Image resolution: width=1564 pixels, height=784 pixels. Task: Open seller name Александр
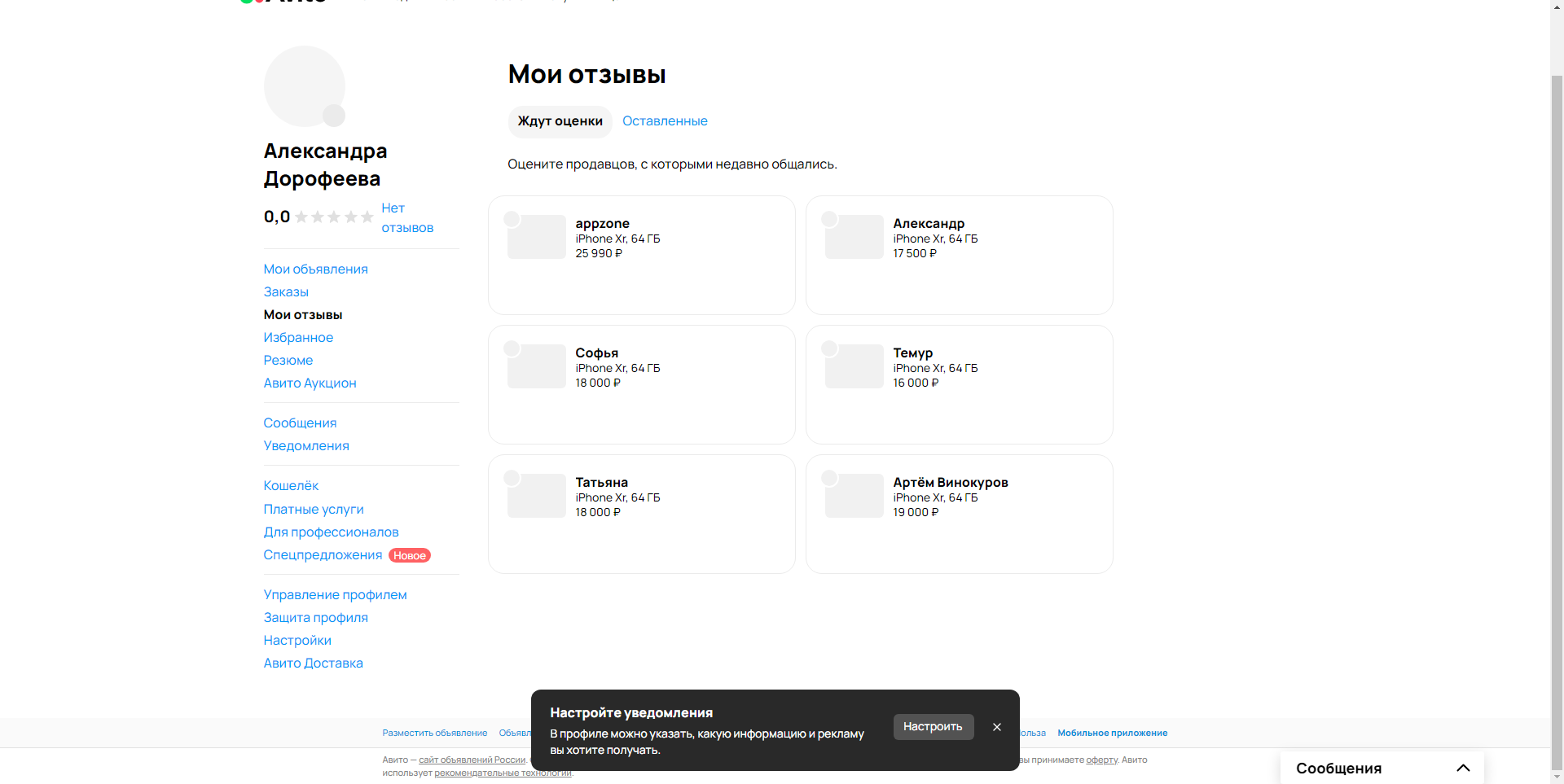point(929,223)
